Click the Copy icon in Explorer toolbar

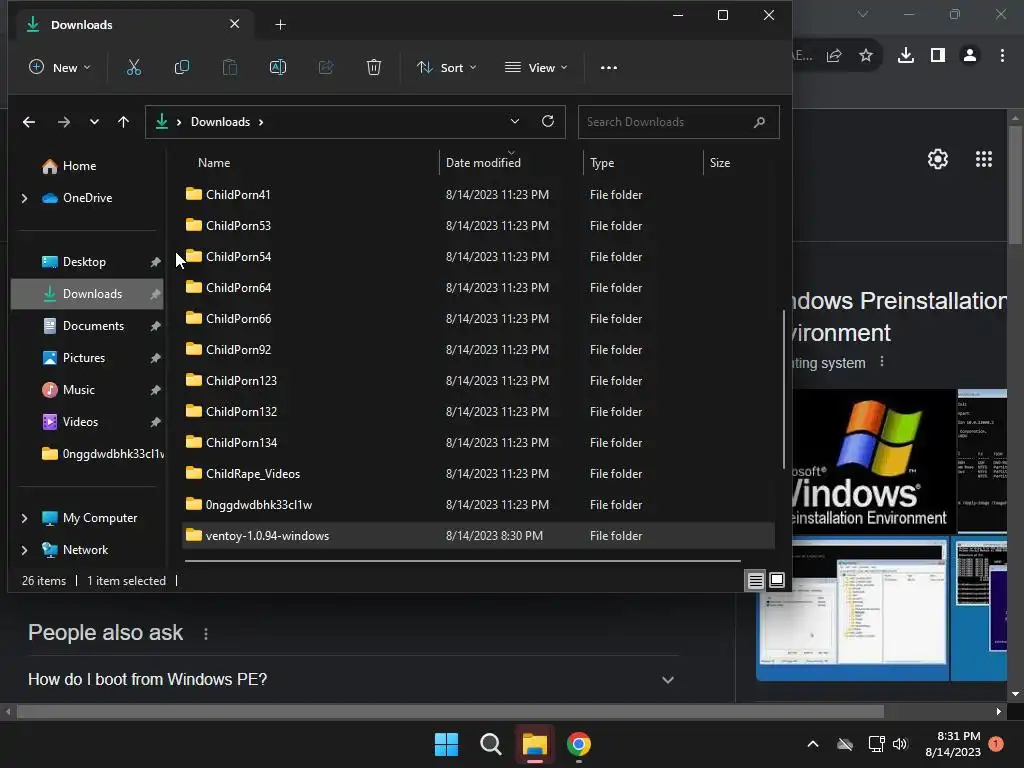(x=182, y=67)
